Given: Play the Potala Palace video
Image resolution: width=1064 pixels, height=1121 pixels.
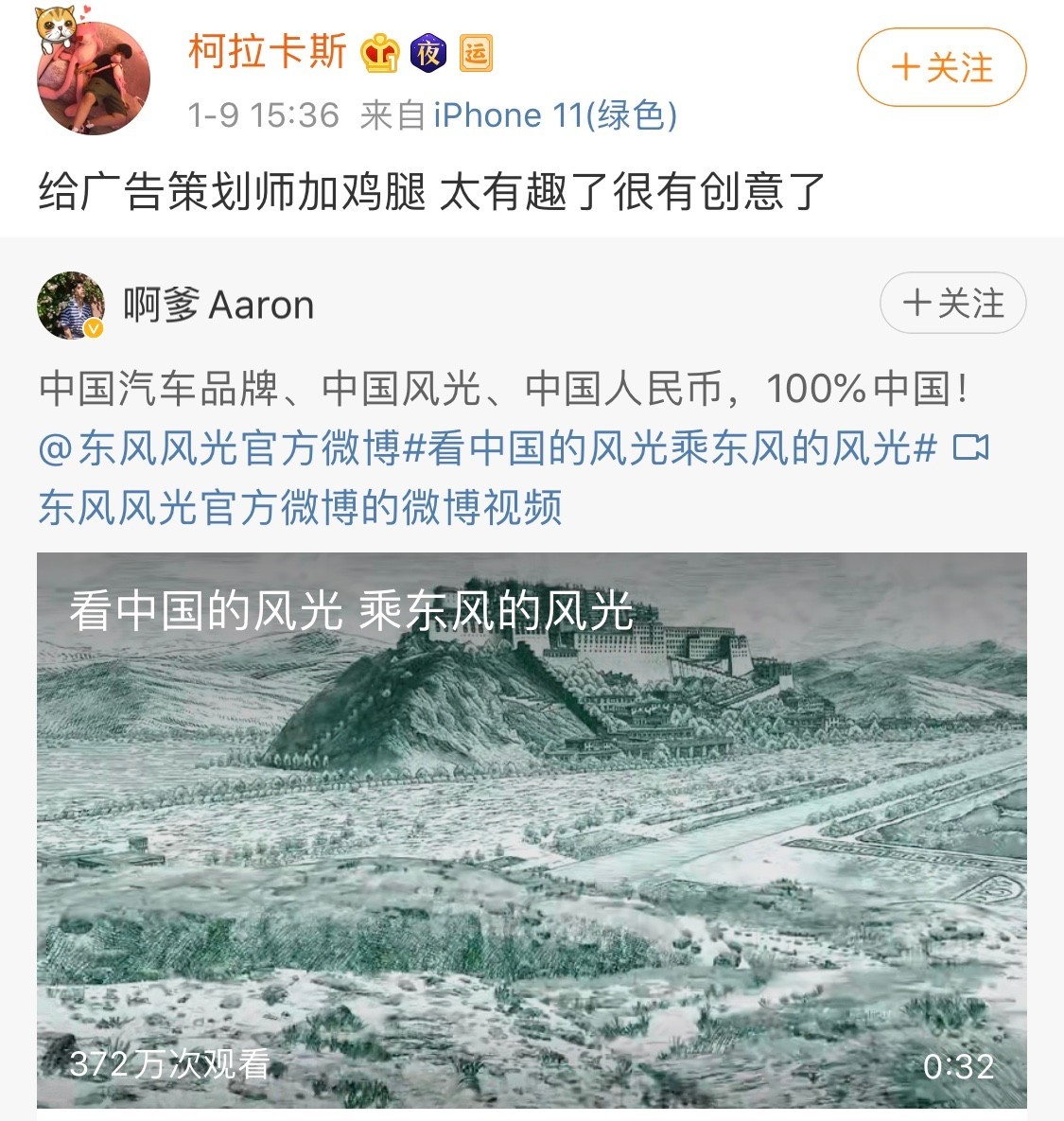Looking at the screenshot, I should tap(532, 830).
